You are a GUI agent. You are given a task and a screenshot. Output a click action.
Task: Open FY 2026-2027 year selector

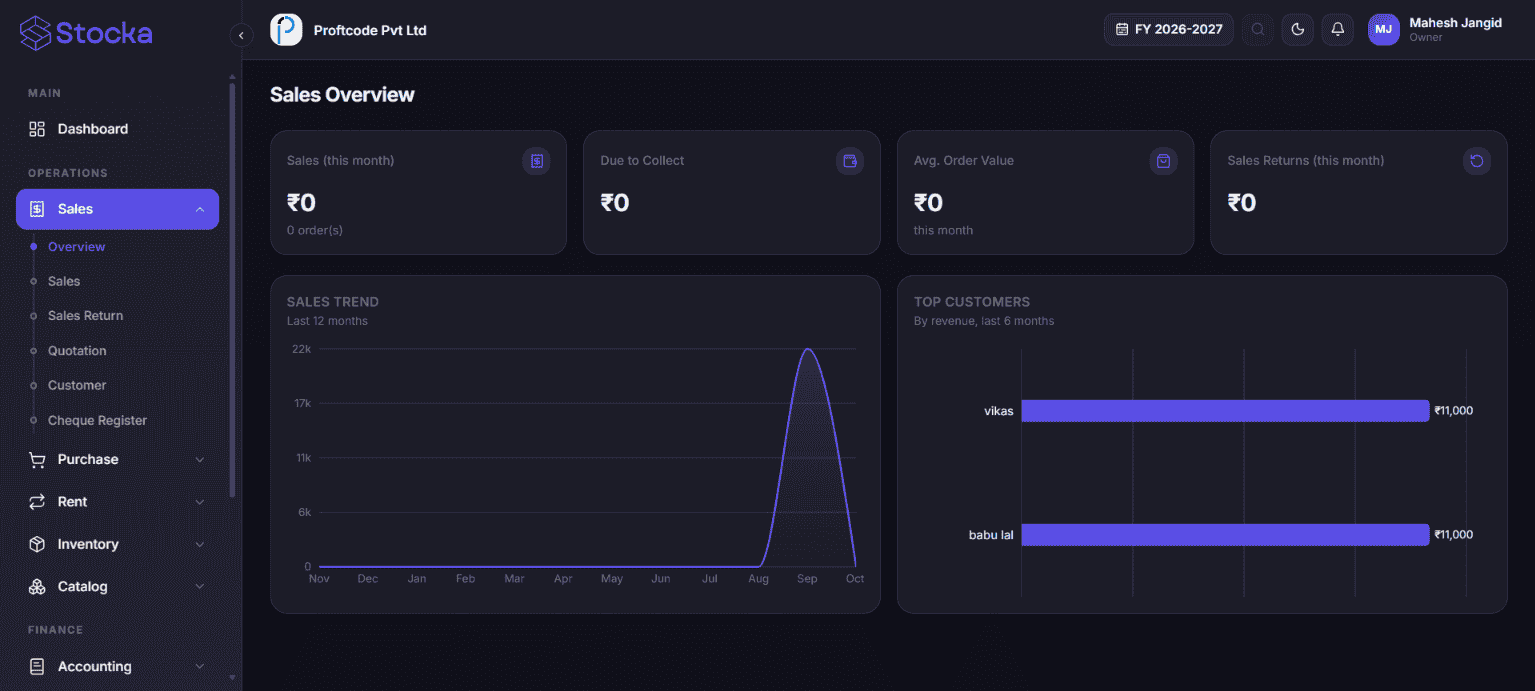[1169, 29]
